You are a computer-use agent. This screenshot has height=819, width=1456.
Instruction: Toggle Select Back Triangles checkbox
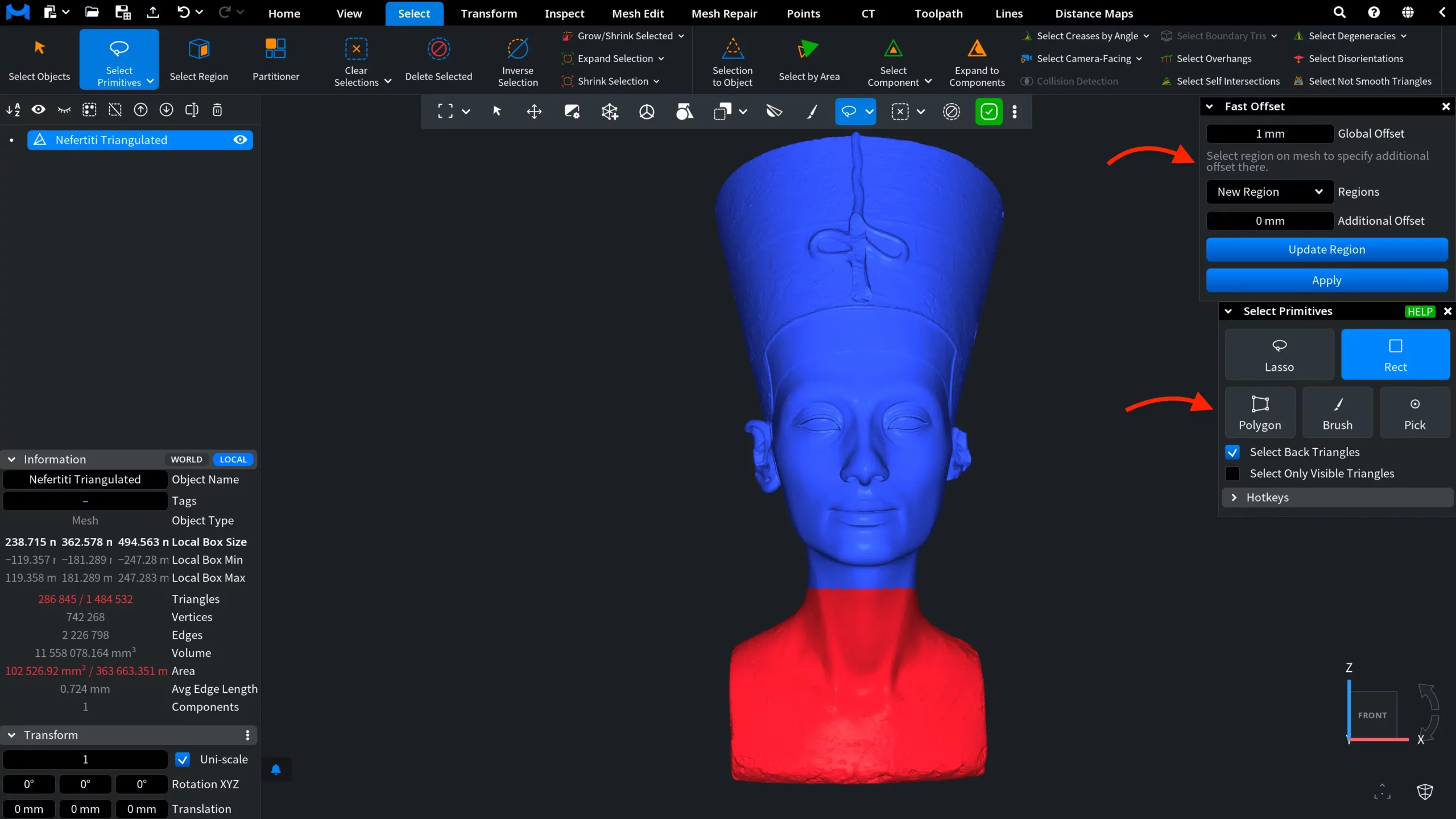coord(1232,452)
